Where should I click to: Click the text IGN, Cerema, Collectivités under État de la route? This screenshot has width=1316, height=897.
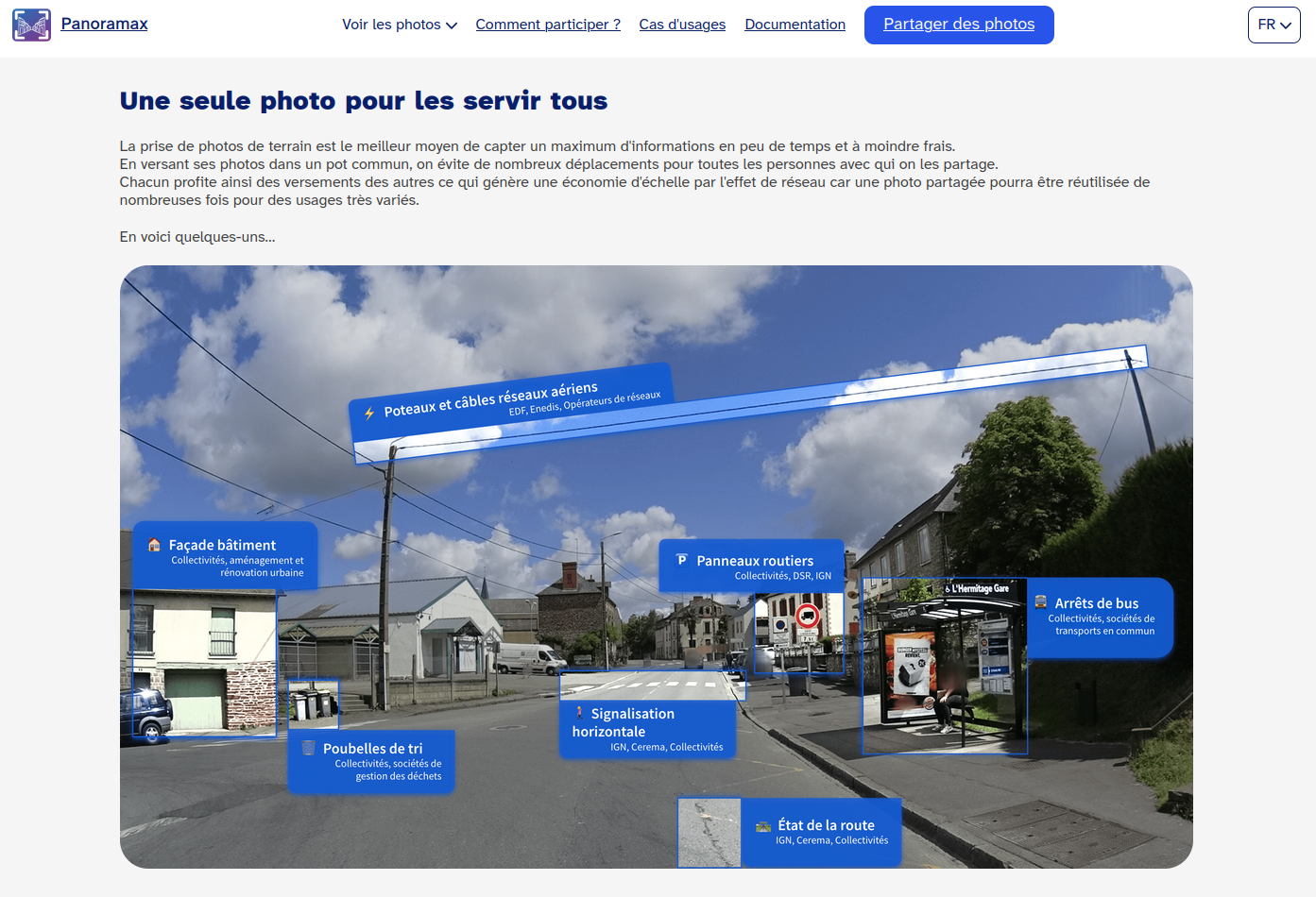tap(832, 840)
